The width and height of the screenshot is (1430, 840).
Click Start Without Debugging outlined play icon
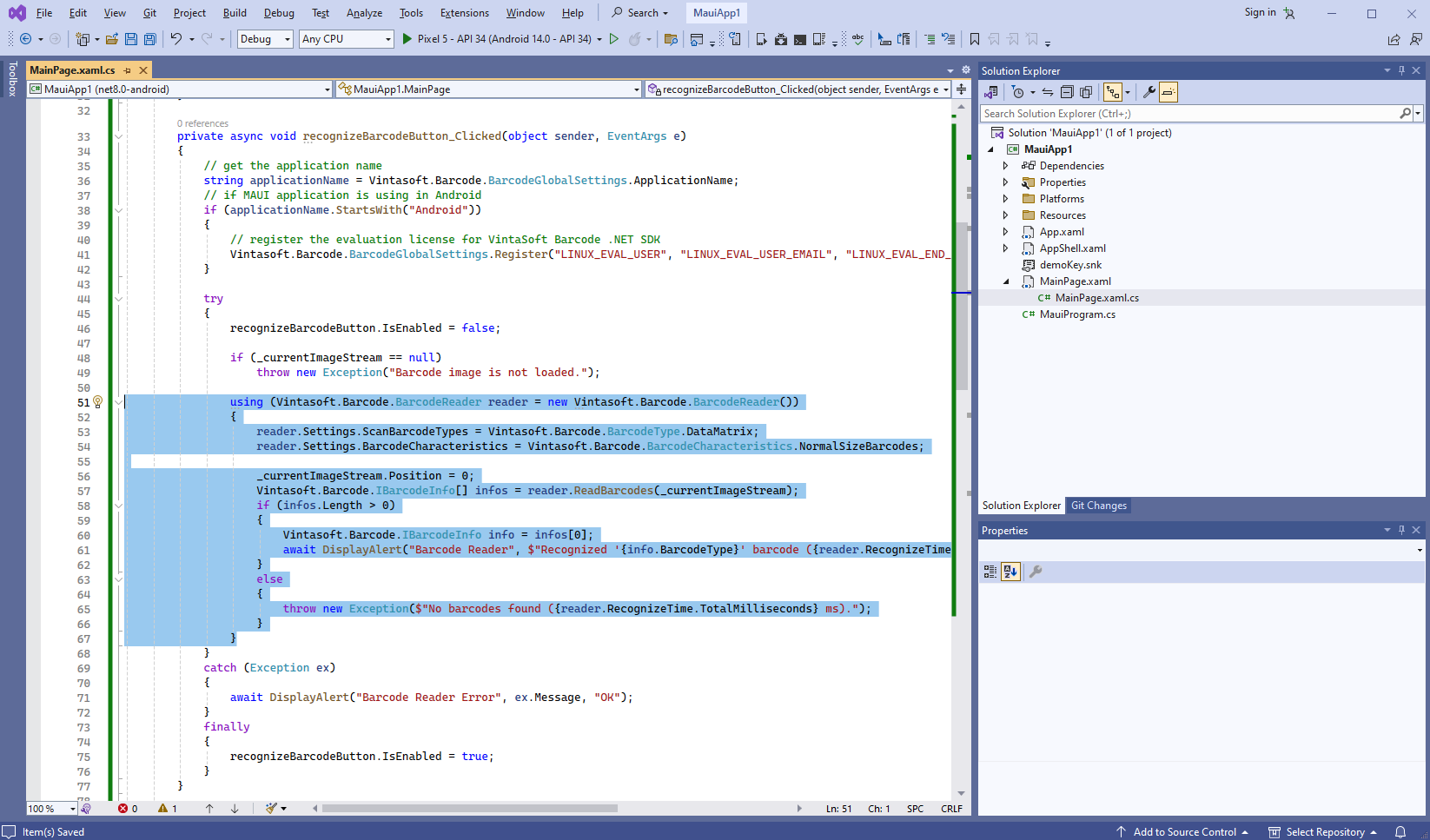614,39
